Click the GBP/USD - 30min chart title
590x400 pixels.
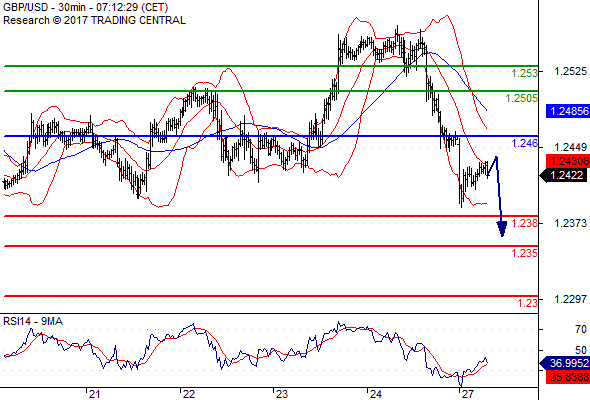tap(85, 7)
